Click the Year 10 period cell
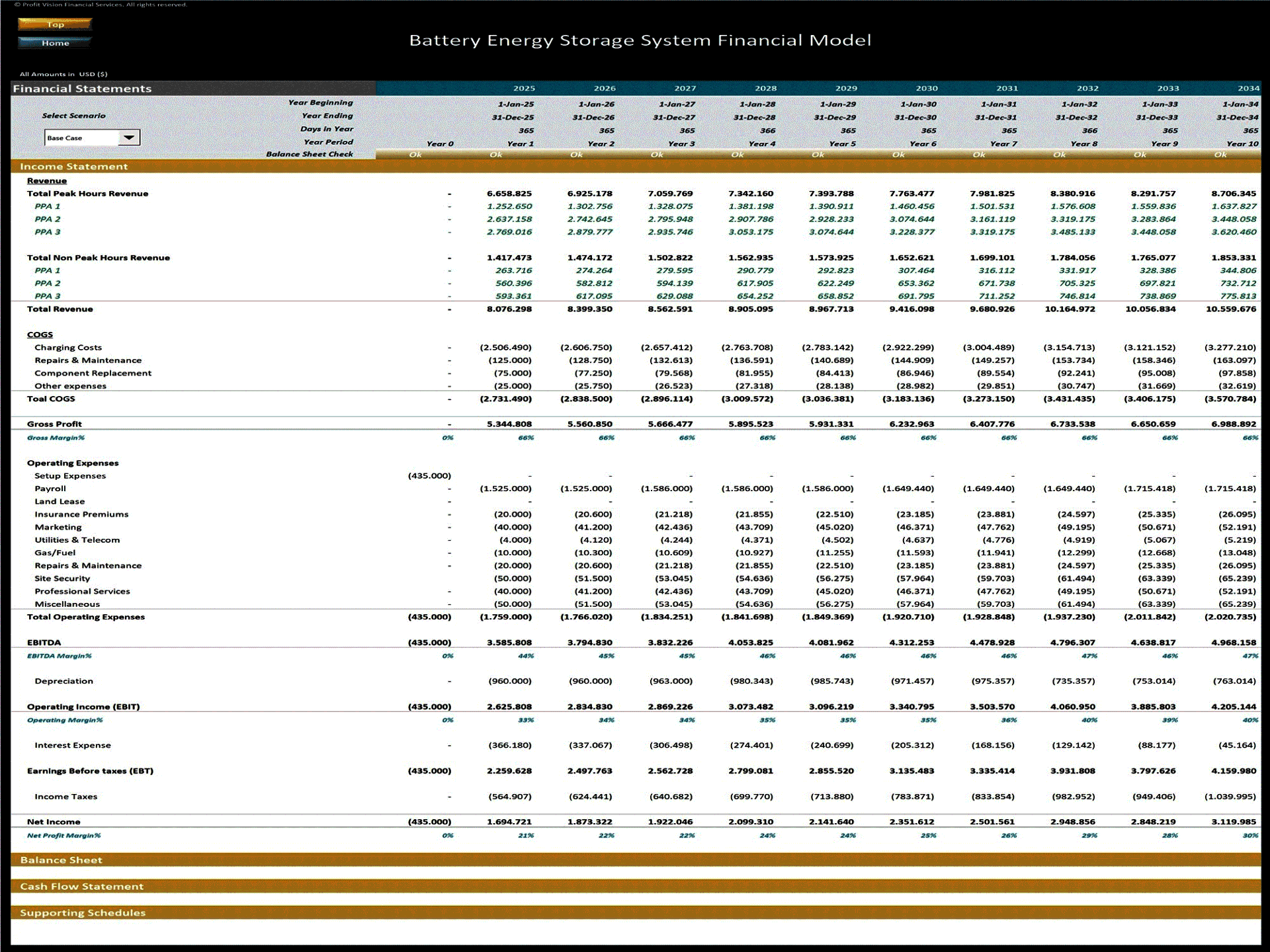The height and width of the screenshot is (952, 1270). pyautogui.click(x=1242, y=143)
